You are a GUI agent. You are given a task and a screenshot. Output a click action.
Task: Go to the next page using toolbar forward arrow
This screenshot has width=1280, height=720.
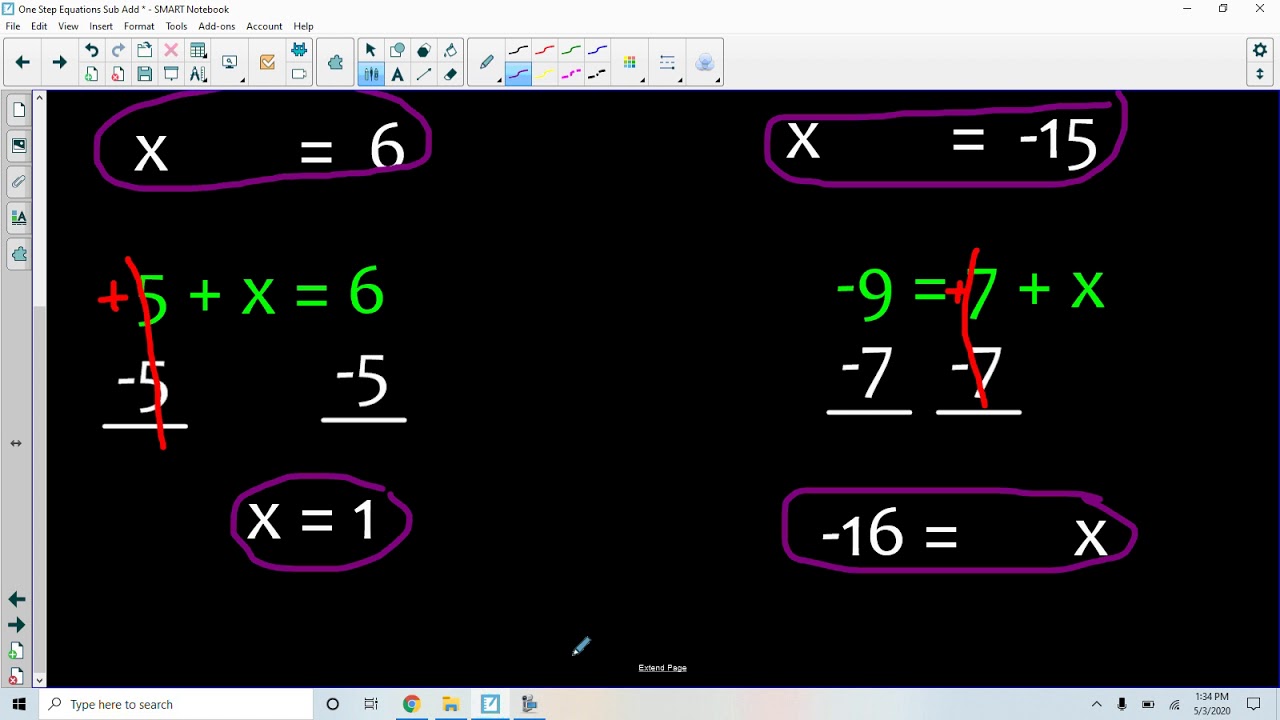tap(59, 62)
